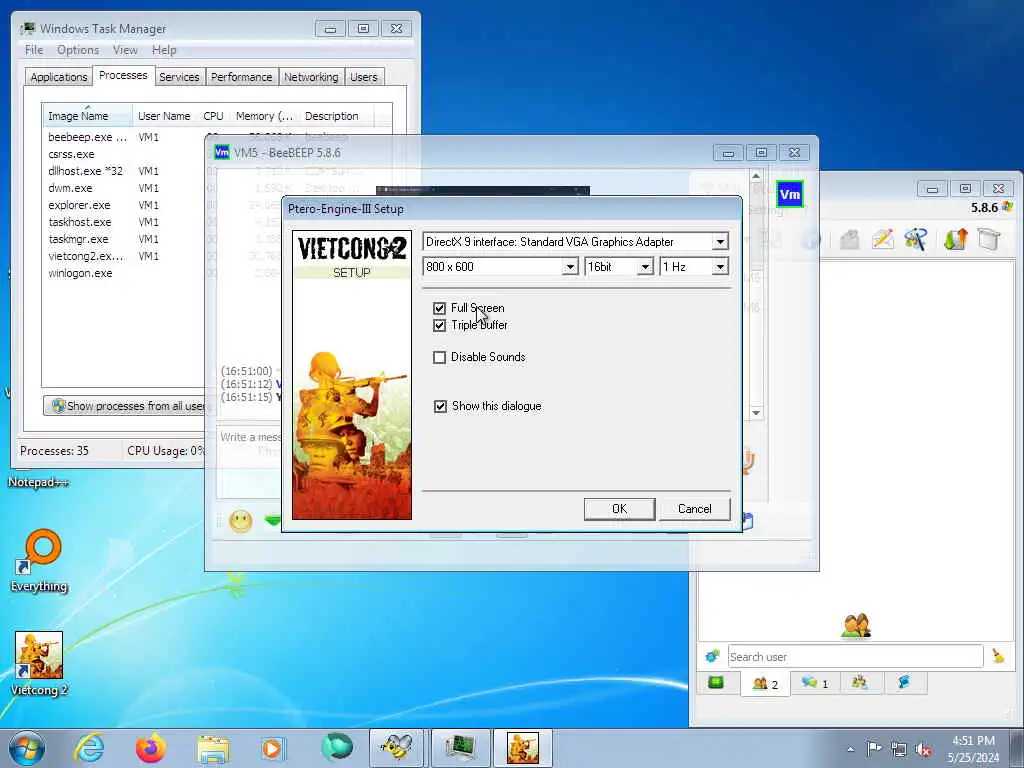Open the BeeBEEP chats tab showing 1

(x=814, y=683)
